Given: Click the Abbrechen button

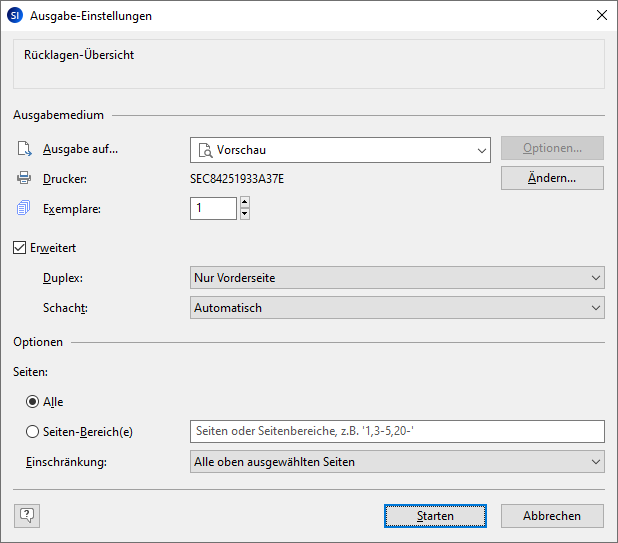Looking at the screenshot, I should [552, 516].
